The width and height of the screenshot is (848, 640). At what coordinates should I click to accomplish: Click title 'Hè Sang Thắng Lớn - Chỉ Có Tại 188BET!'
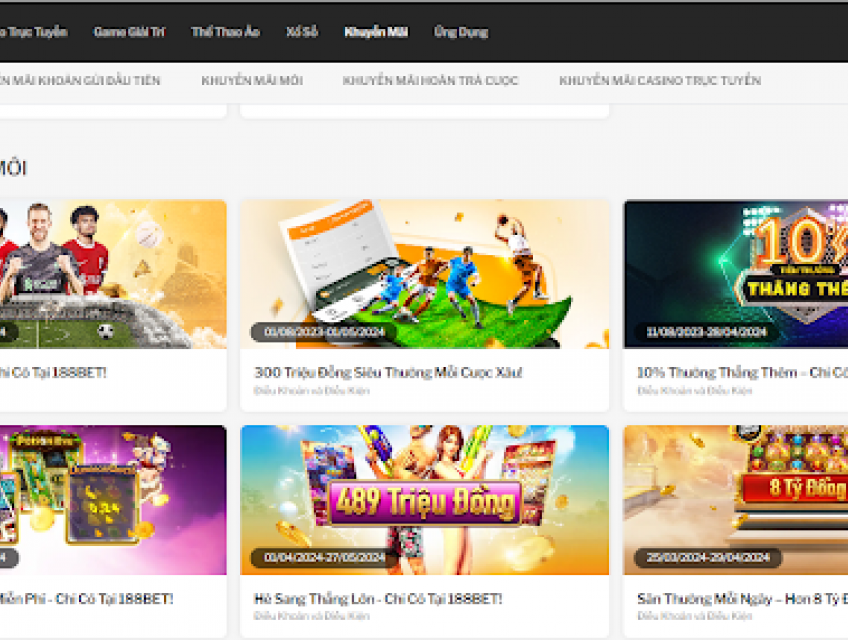coord(378,598)
